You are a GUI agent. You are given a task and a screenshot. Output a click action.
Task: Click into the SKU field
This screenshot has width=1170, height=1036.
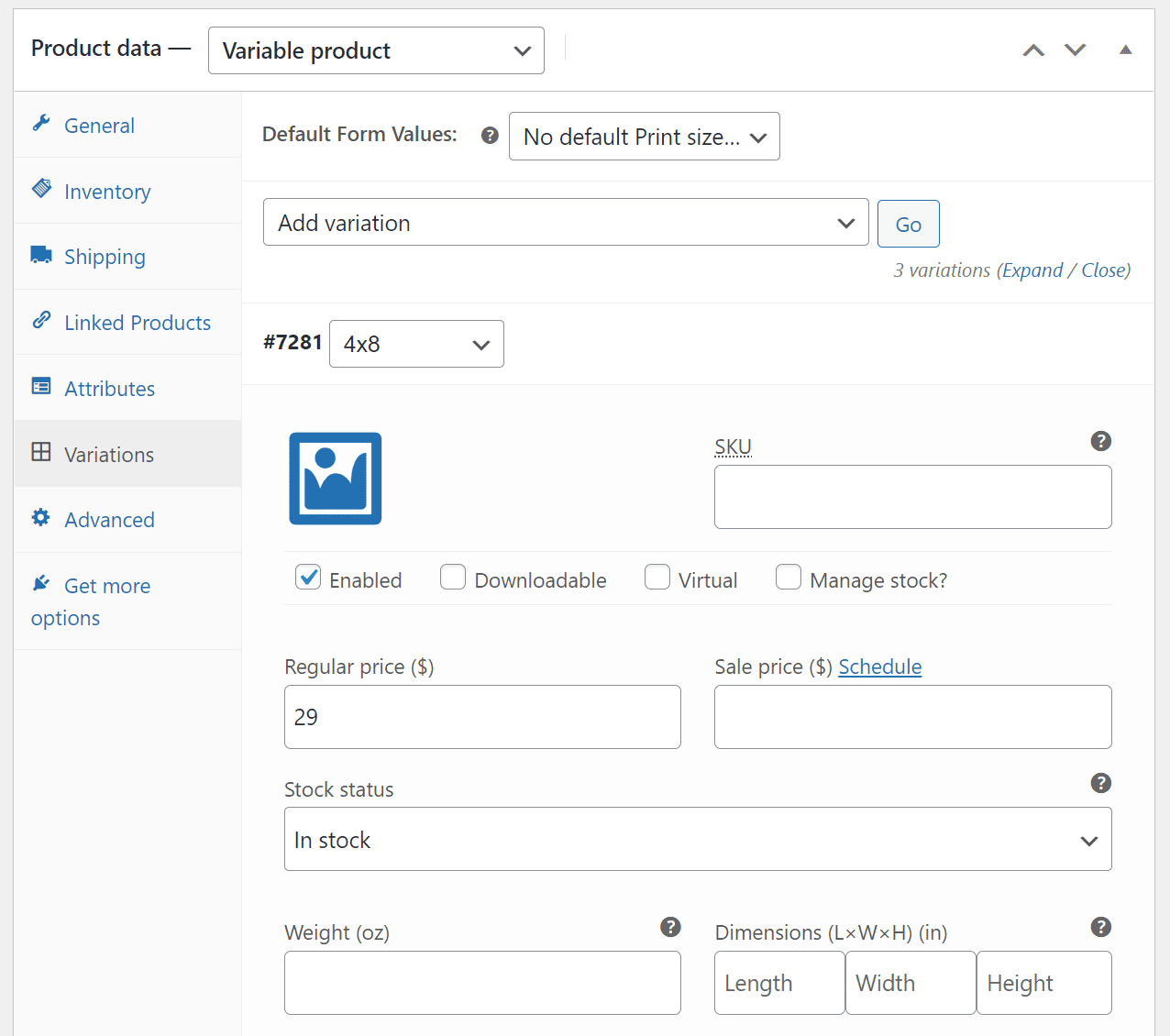click(x=913, y=497)
